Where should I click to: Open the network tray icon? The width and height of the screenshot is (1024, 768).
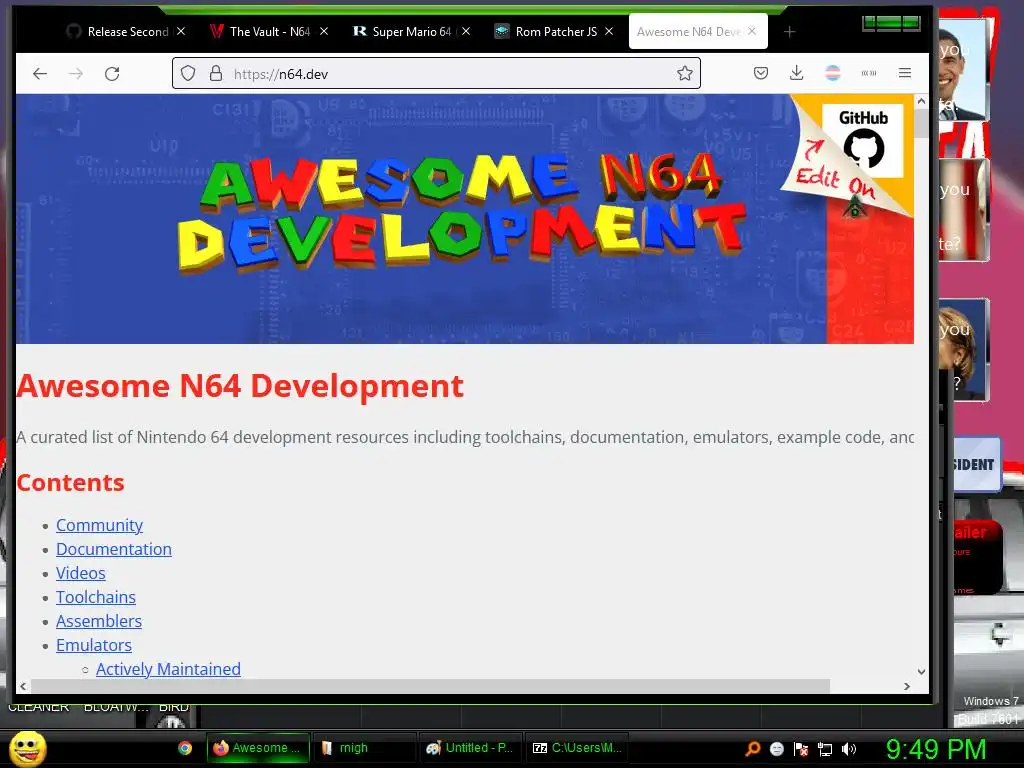tap(825, 749)
